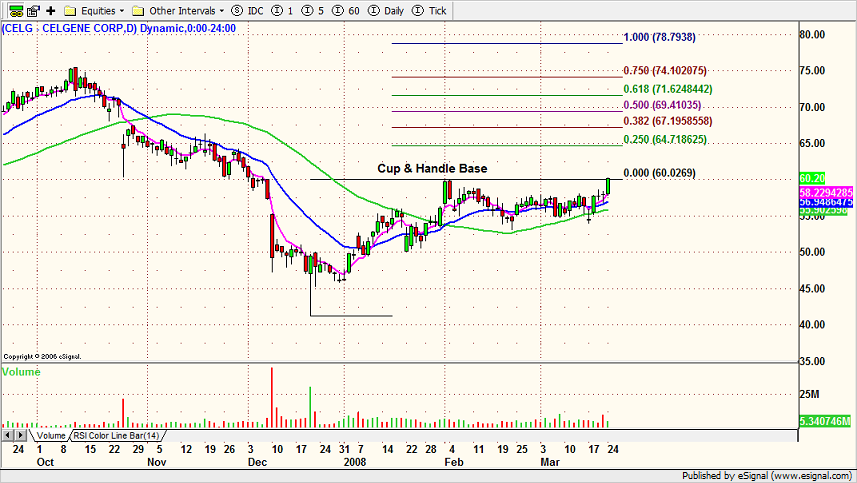Click the green chart link icon

[x=16, y=10]
